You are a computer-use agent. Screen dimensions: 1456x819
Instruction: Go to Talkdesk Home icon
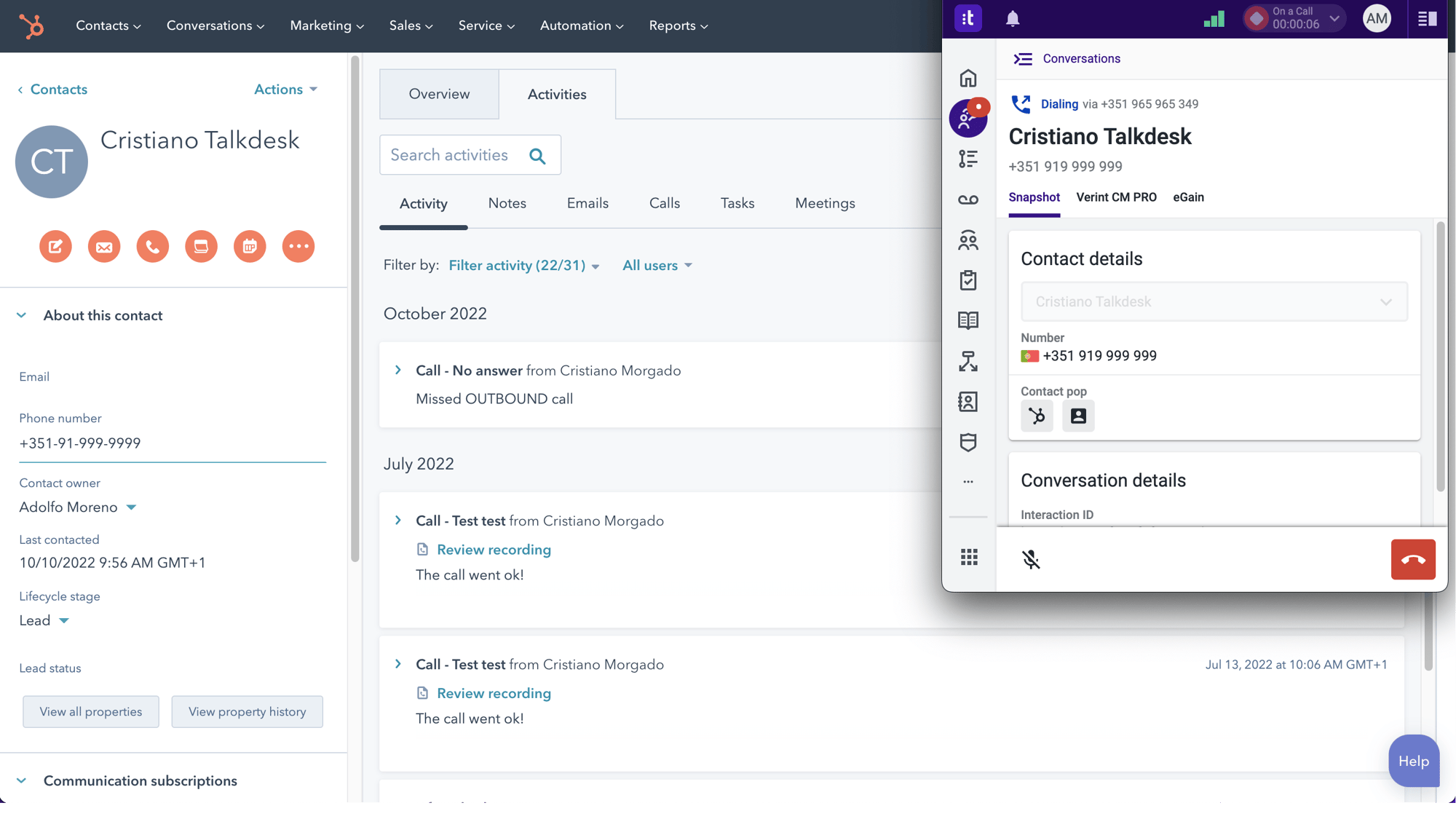tap(968, 78)
